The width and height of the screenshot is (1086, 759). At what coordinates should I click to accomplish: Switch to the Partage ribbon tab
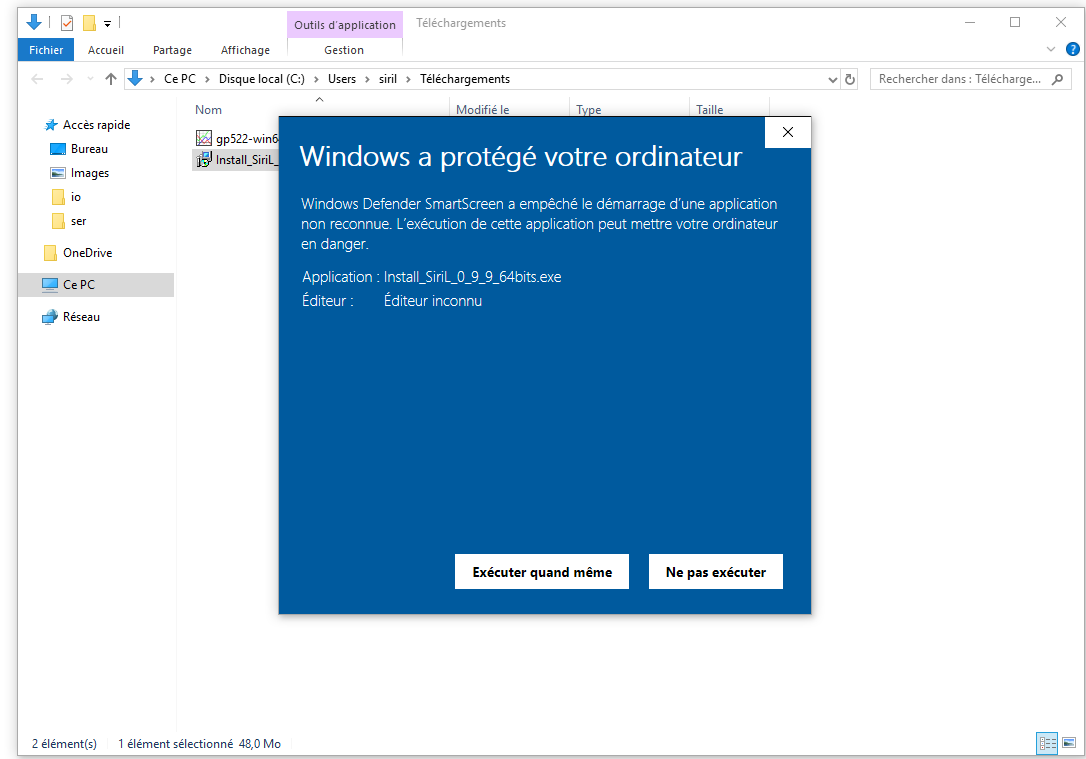(172, 50)
